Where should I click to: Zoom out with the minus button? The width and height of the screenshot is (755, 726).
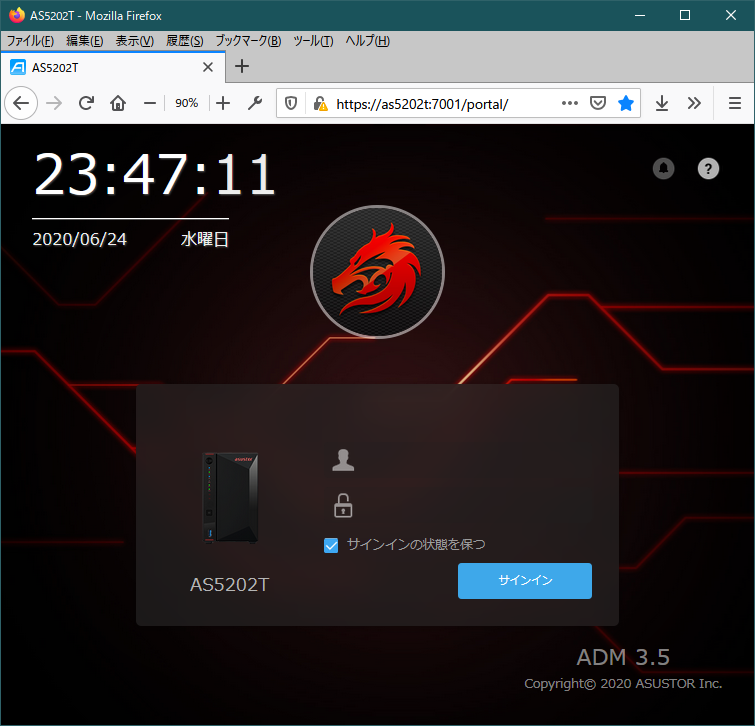coord(150,103)
